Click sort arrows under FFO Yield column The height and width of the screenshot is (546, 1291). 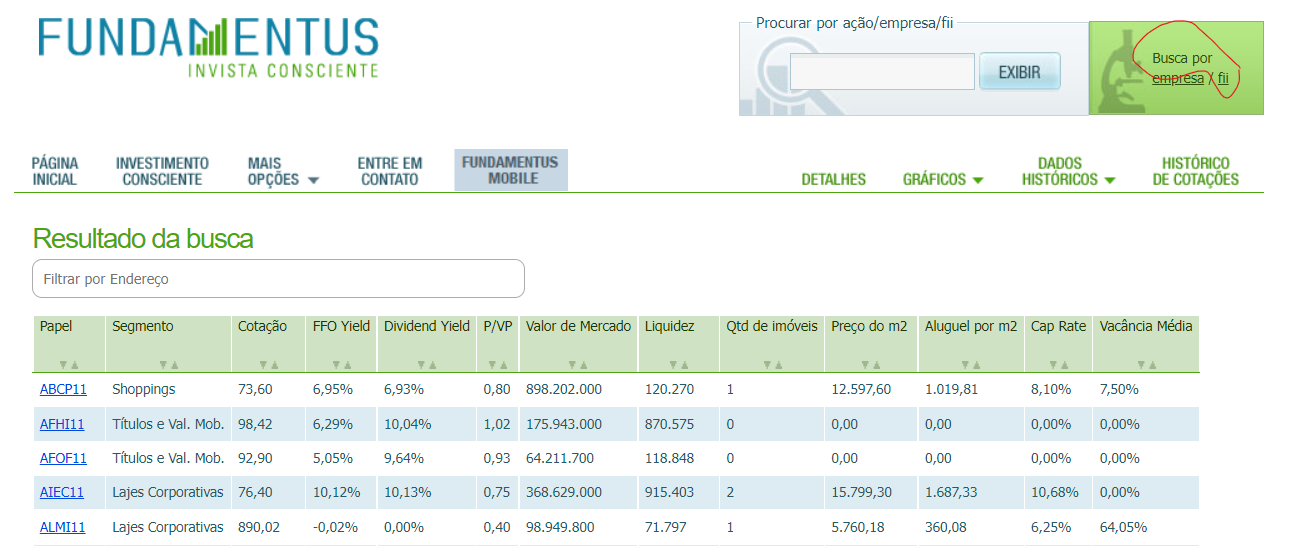click(341, 365)
